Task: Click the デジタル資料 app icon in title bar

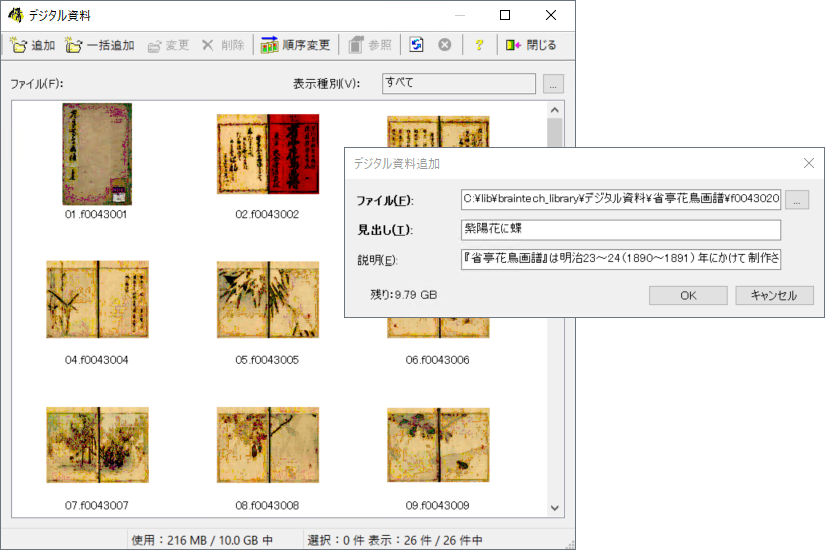Action: click(x=15, y=15)
